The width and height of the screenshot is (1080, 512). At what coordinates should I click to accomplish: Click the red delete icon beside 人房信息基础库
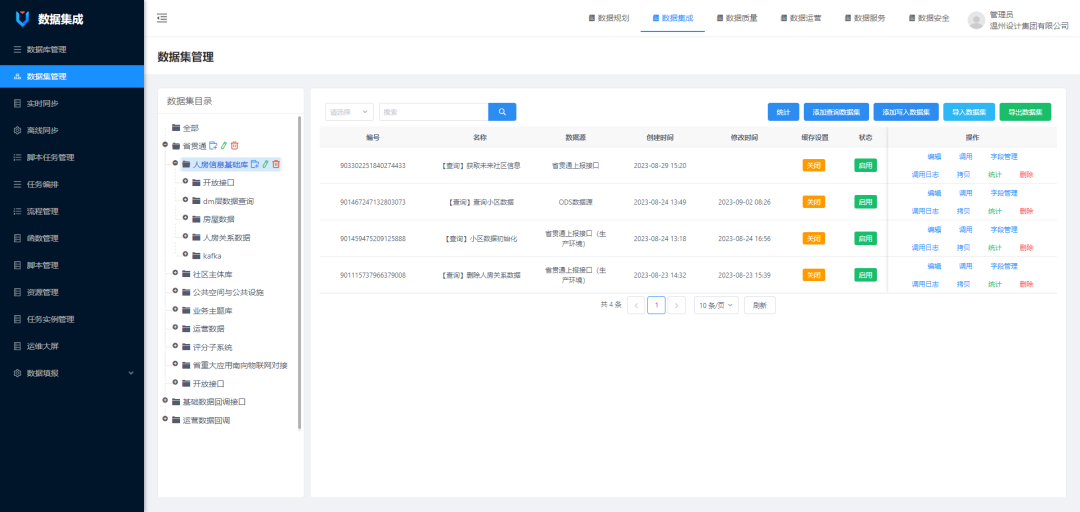tap(276, 164)
